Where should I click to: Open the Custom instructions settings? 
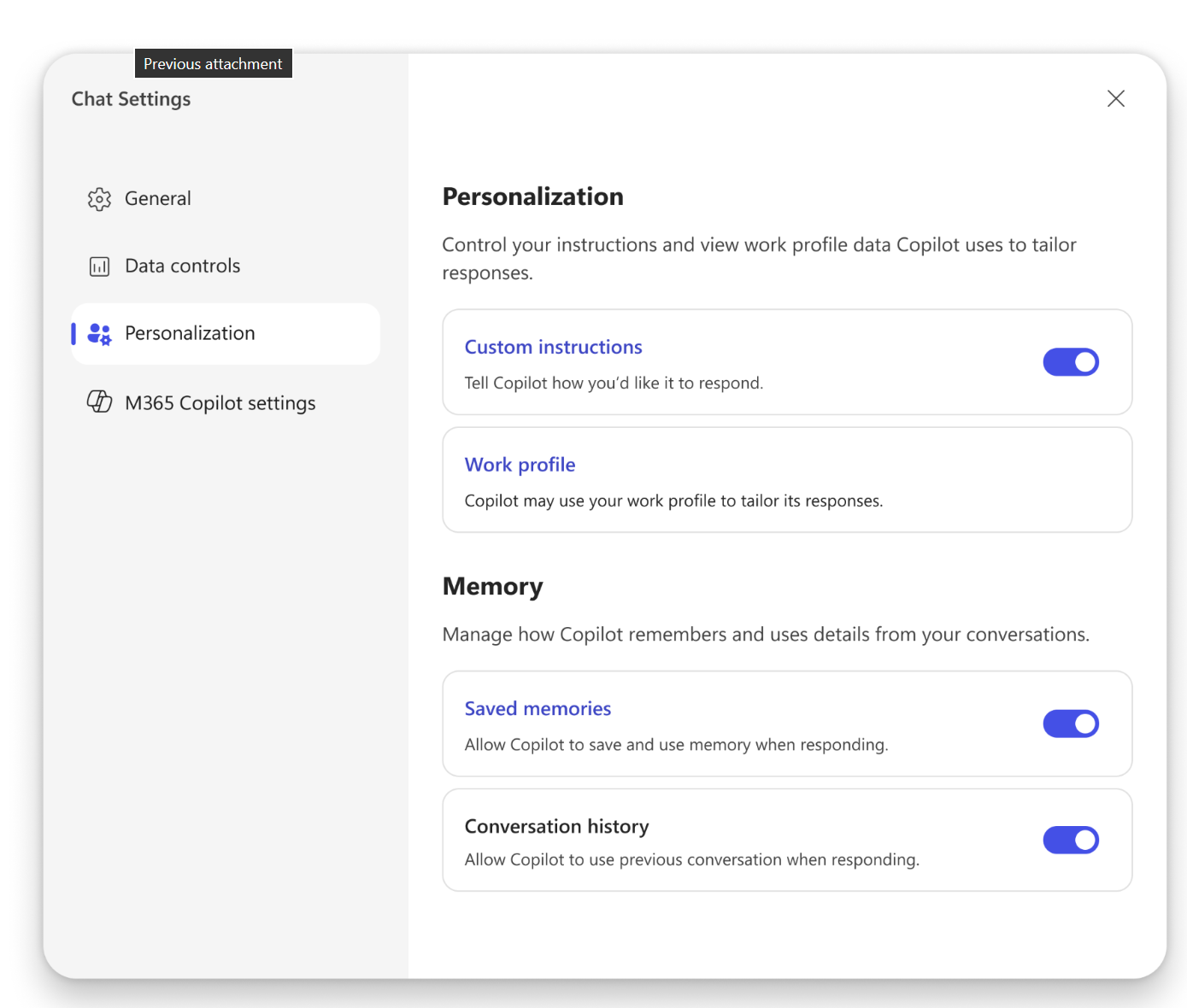point(553,347)
